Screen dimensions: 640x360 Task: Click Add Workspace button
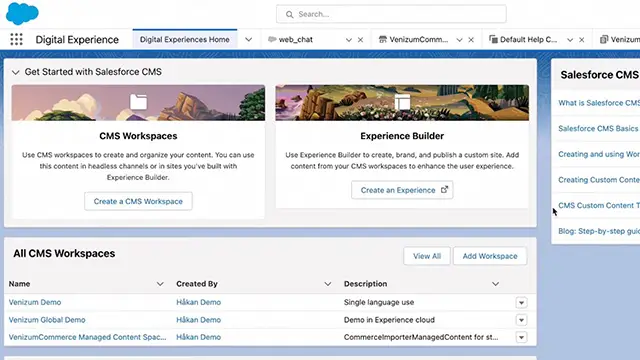click(x=490, y=256)
